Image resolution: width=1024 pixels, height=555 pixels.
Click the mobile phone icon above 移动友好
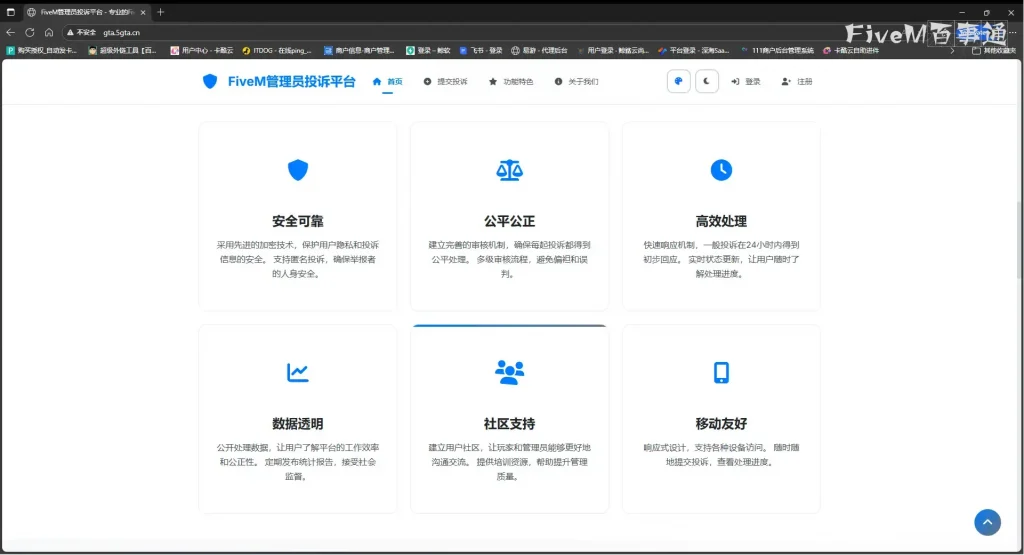point(721,373)
